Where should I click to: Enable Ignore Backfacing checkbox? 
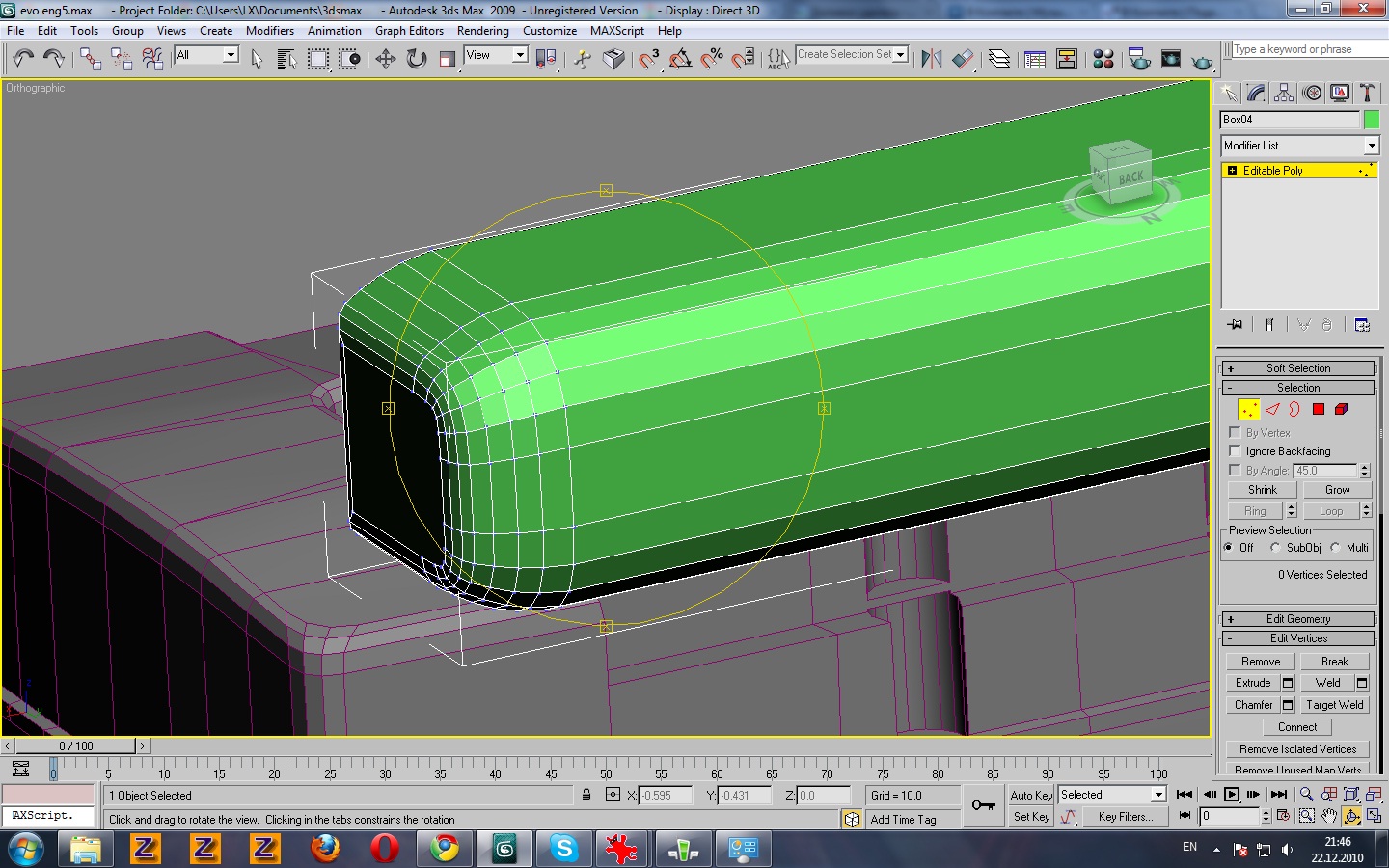[x=1235, y=451]
